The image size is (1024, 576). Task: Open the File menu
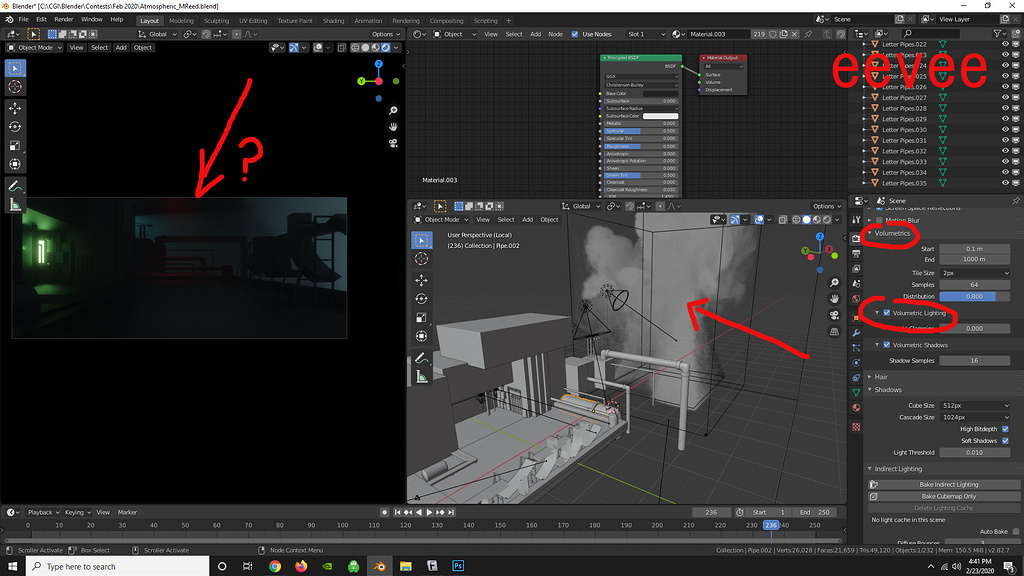24,20
